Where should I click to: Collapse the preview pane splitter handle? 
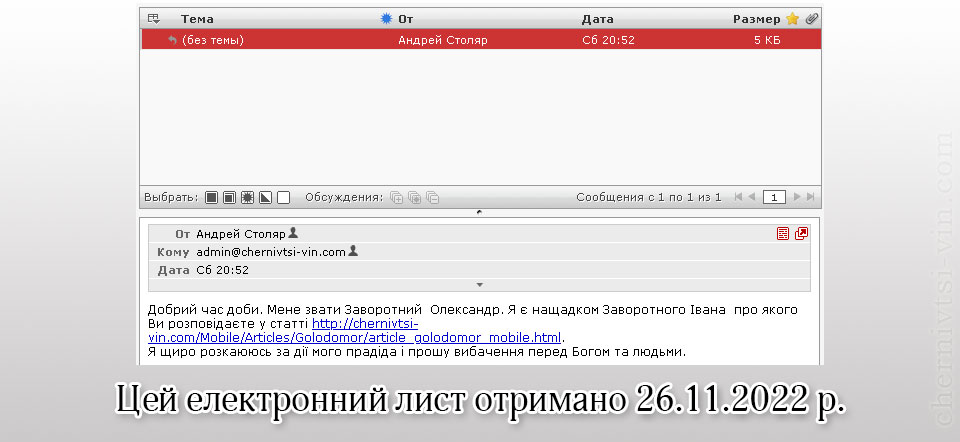coord(479,212)
